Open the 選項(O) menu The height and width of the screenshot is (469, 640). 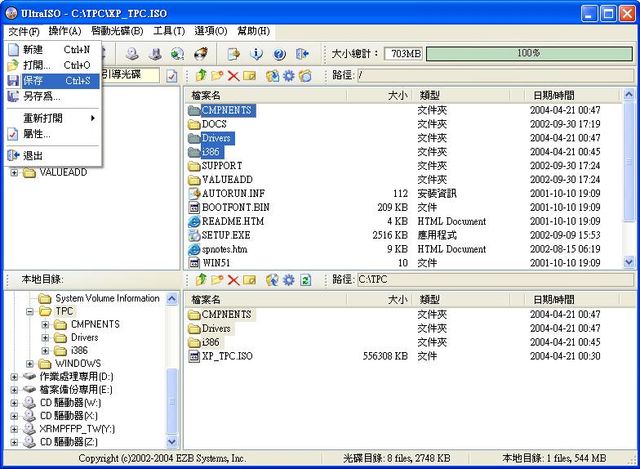click(x=211, y=31)
